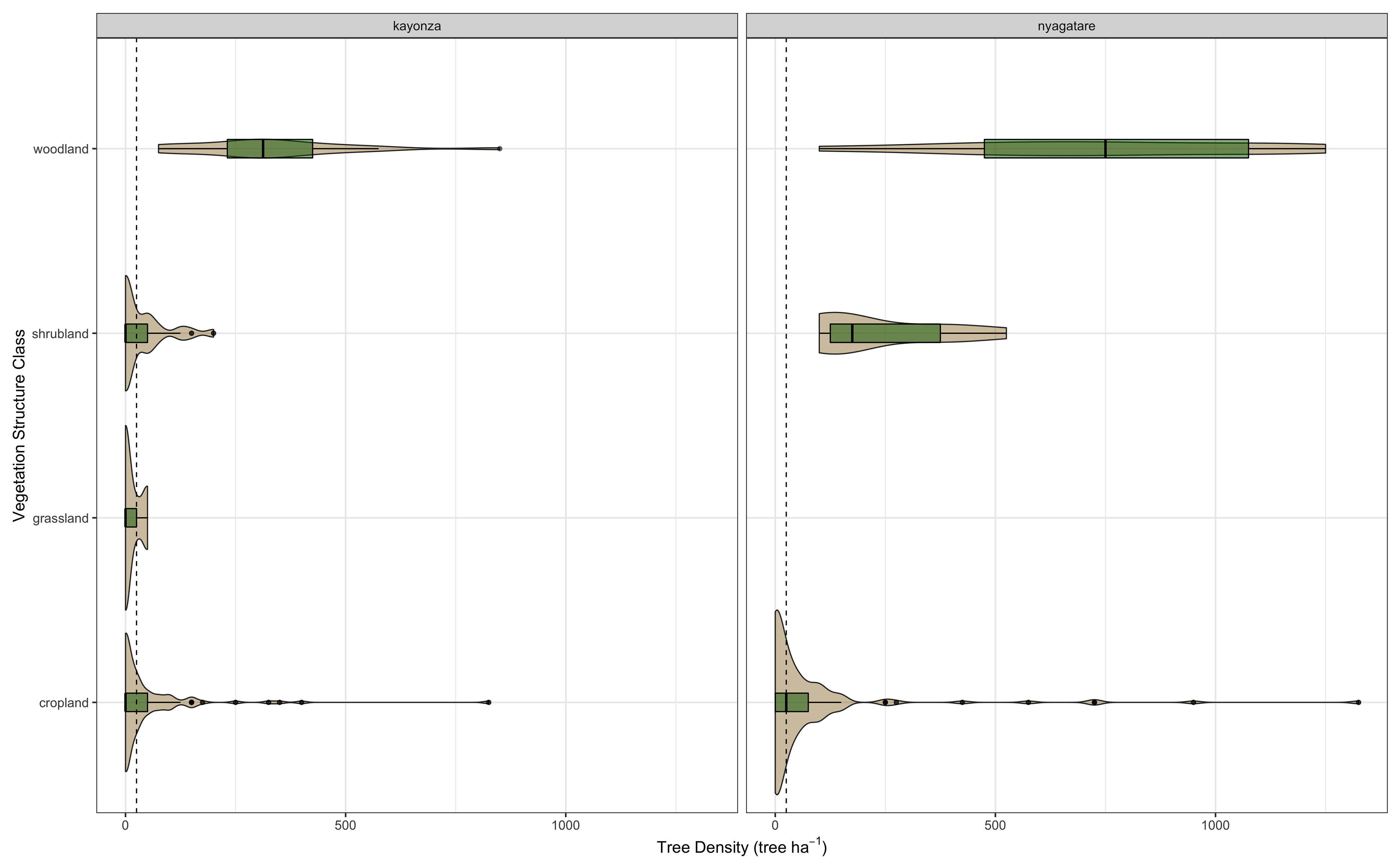Click the kayonza facet header
Image resolution: width=1400 pixels, height=868 pixels.
coord(416,26)
